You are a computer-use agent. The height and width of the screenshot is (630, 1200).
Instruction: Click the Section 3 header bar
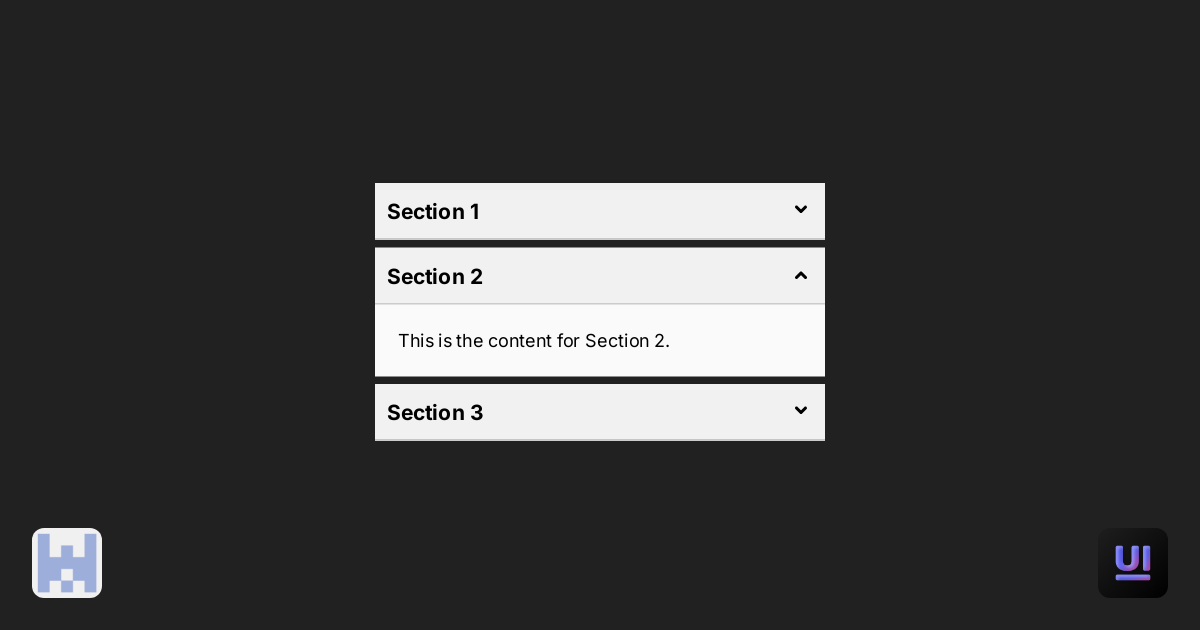tap(600, 412)
